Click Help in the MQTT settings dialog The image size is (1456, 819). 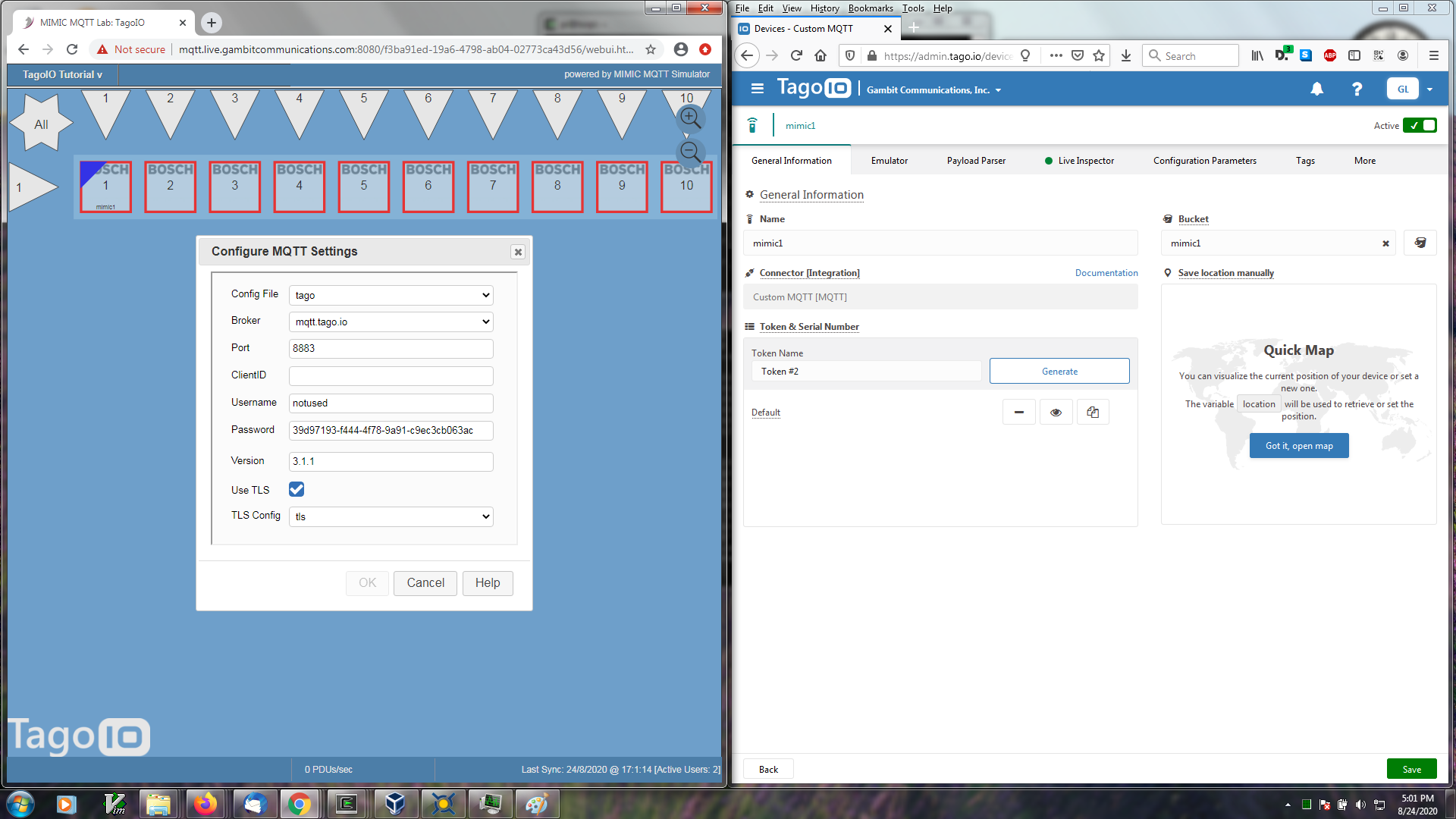click(x=488, y=583)
